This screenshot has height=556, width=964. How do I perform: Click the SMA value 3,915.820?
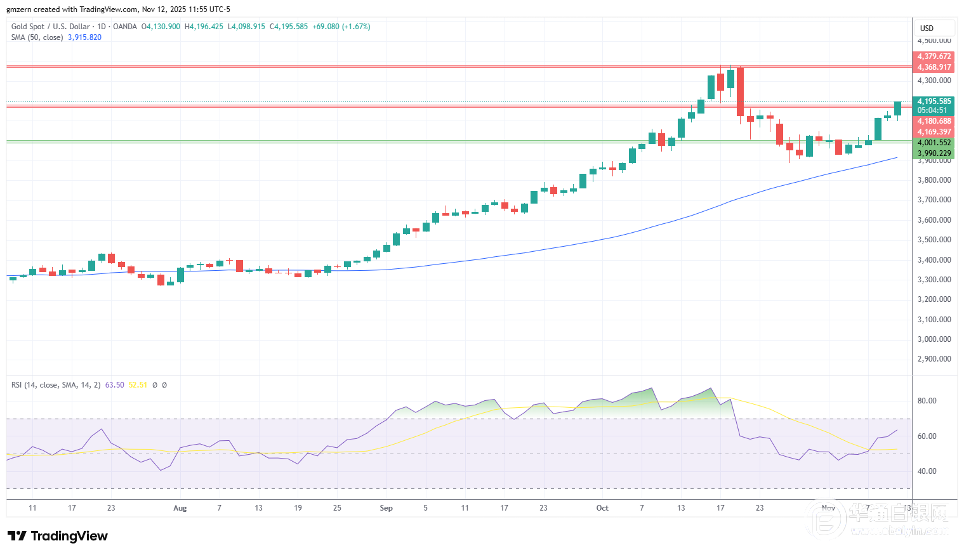pyautogui.click(x=83, y=37)
